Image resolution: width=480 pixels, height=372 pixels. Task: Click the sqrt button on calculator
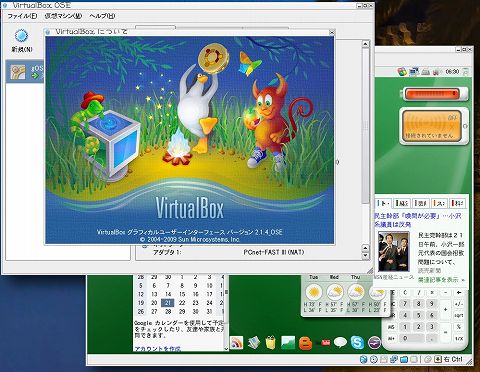[459, 315]
